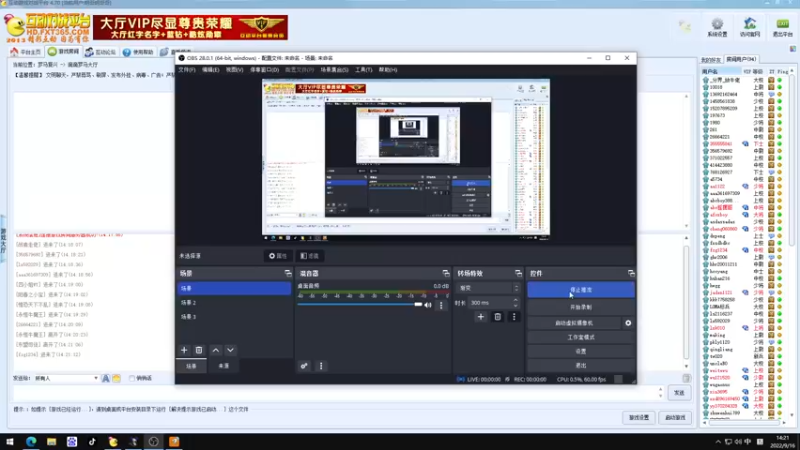Open advanced audio properties gear icon
The image size is (800, 450).
(304, 366)
